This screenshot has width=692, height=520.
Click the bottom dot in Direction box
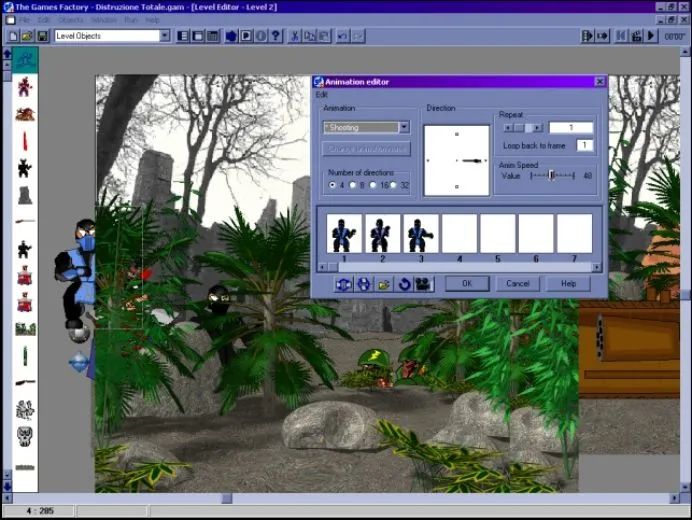457,187
